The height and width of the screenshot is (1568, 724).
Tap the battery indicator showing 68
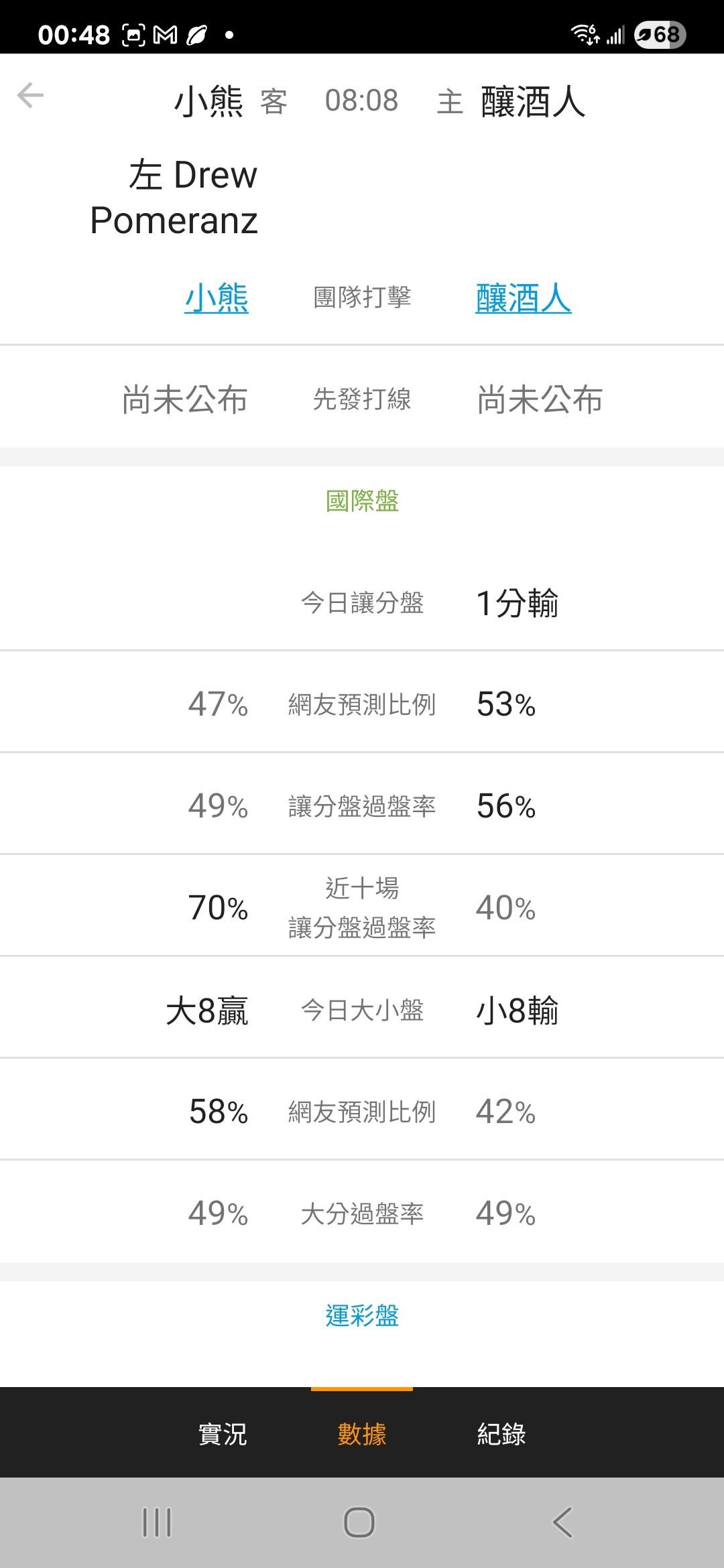(660, 34)
